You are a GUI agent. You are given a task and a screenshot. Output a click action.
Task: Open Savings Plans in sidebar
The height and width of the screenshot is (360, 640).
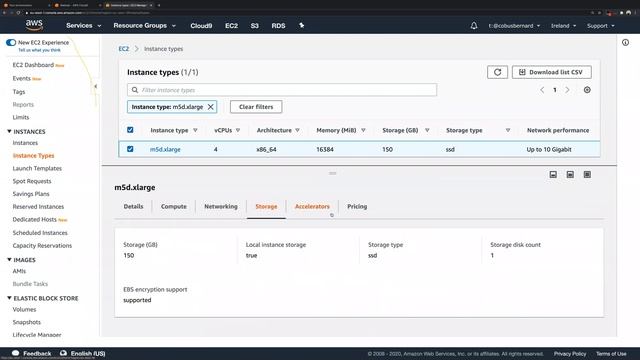tap(31, 194)
